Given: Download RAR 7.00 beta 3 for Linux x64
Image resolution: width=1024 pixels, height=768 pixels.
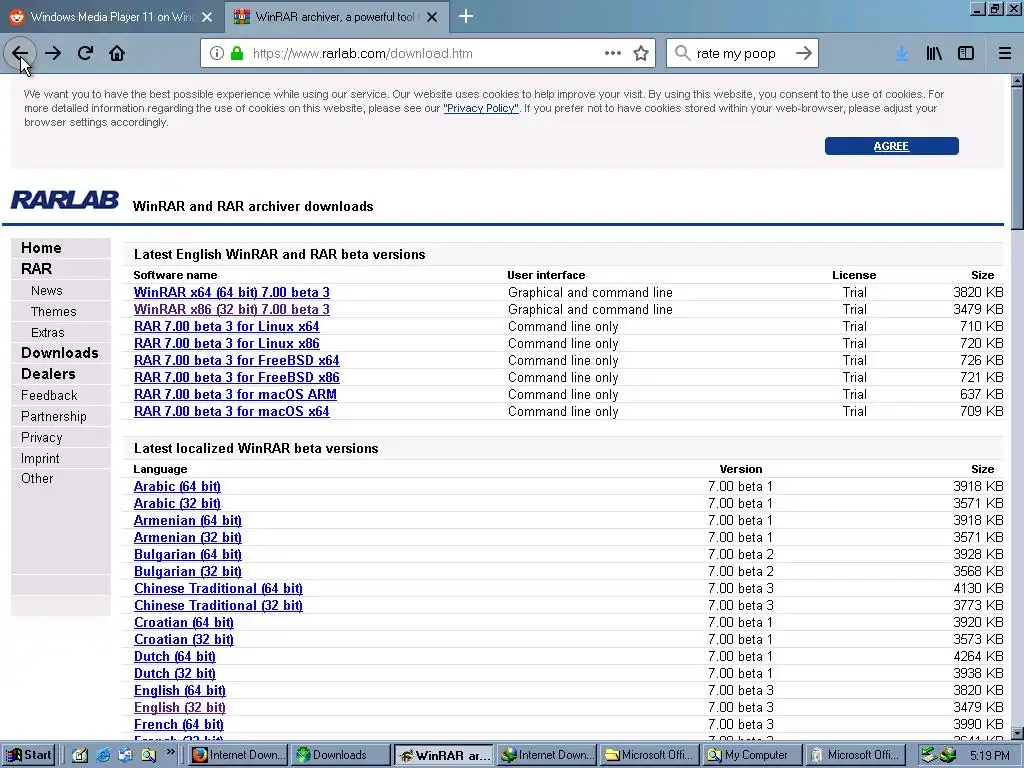Looking at the screenshot, I should [227, 327].
